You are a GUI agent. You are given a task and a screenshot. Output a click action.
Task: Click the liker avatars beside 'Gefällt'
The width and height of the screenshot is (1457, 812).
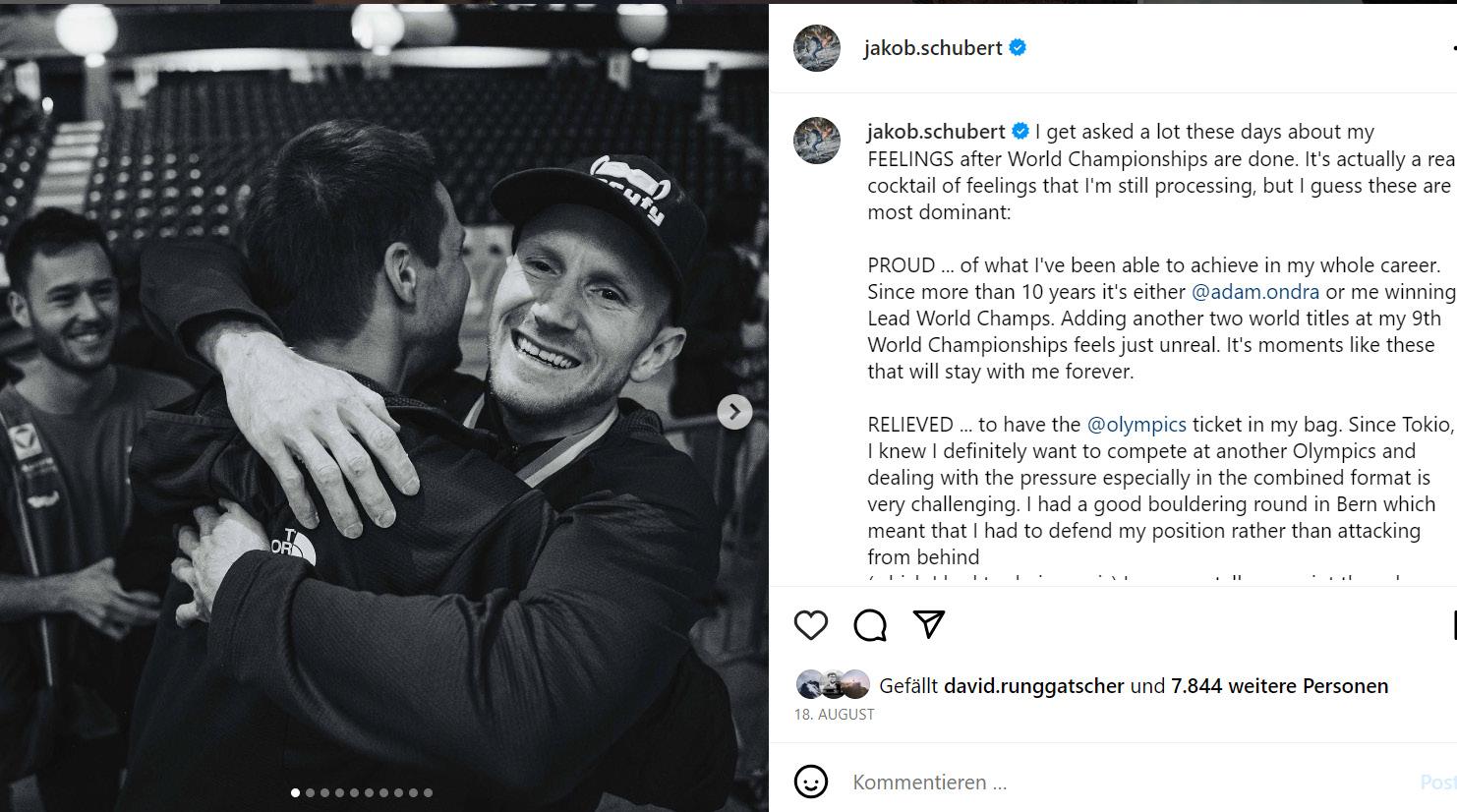(x=833, y=684)
